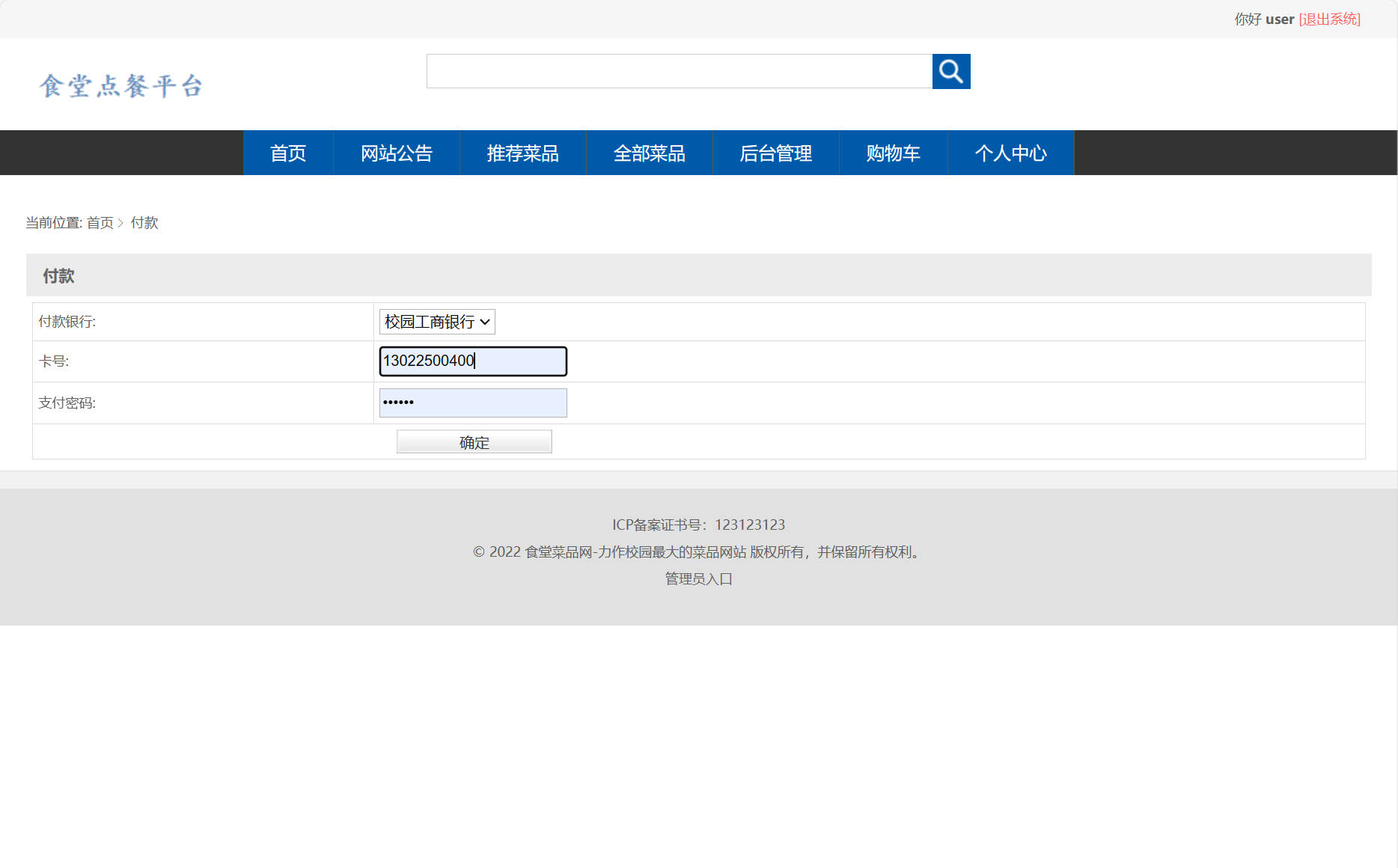Click the 退出系统 logout link

pyautogui.click(x=1330, y=19)
